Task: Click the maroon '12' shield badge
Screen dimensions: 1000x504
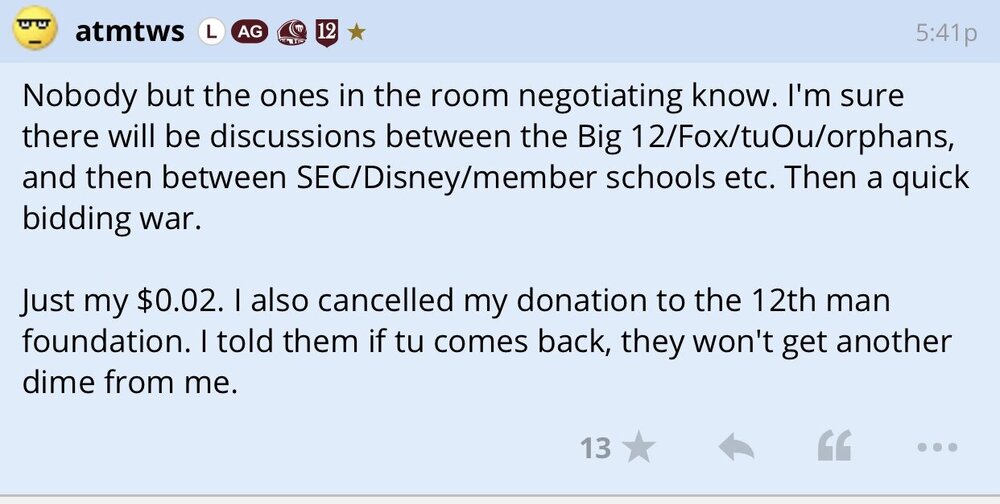Action: (x=326, y=32)
